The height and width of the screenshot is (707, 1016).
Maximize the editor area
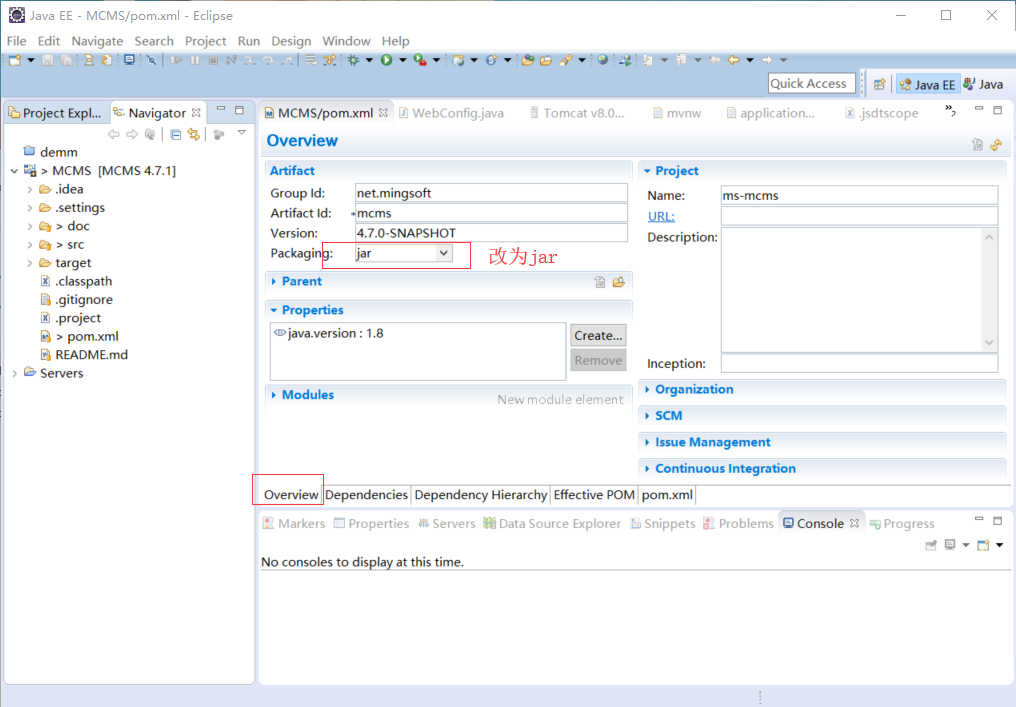point(998,110)
